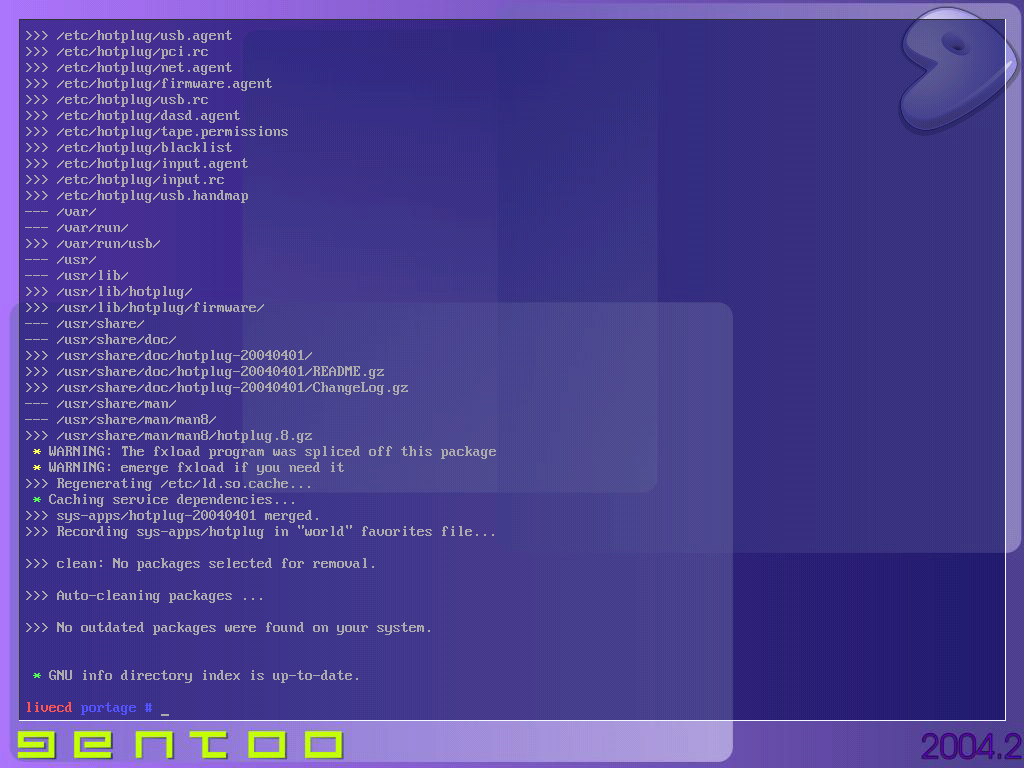Select the hotplug.8.gz man page line
Image resolution: width=1024 pixels, height=768 pixels.
coord(168,436)
